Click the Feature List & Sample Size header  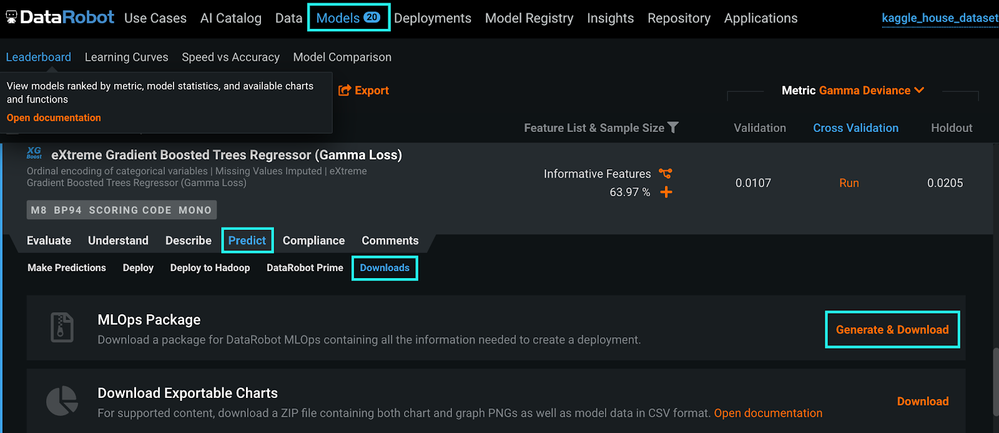(x=594, y=128)
